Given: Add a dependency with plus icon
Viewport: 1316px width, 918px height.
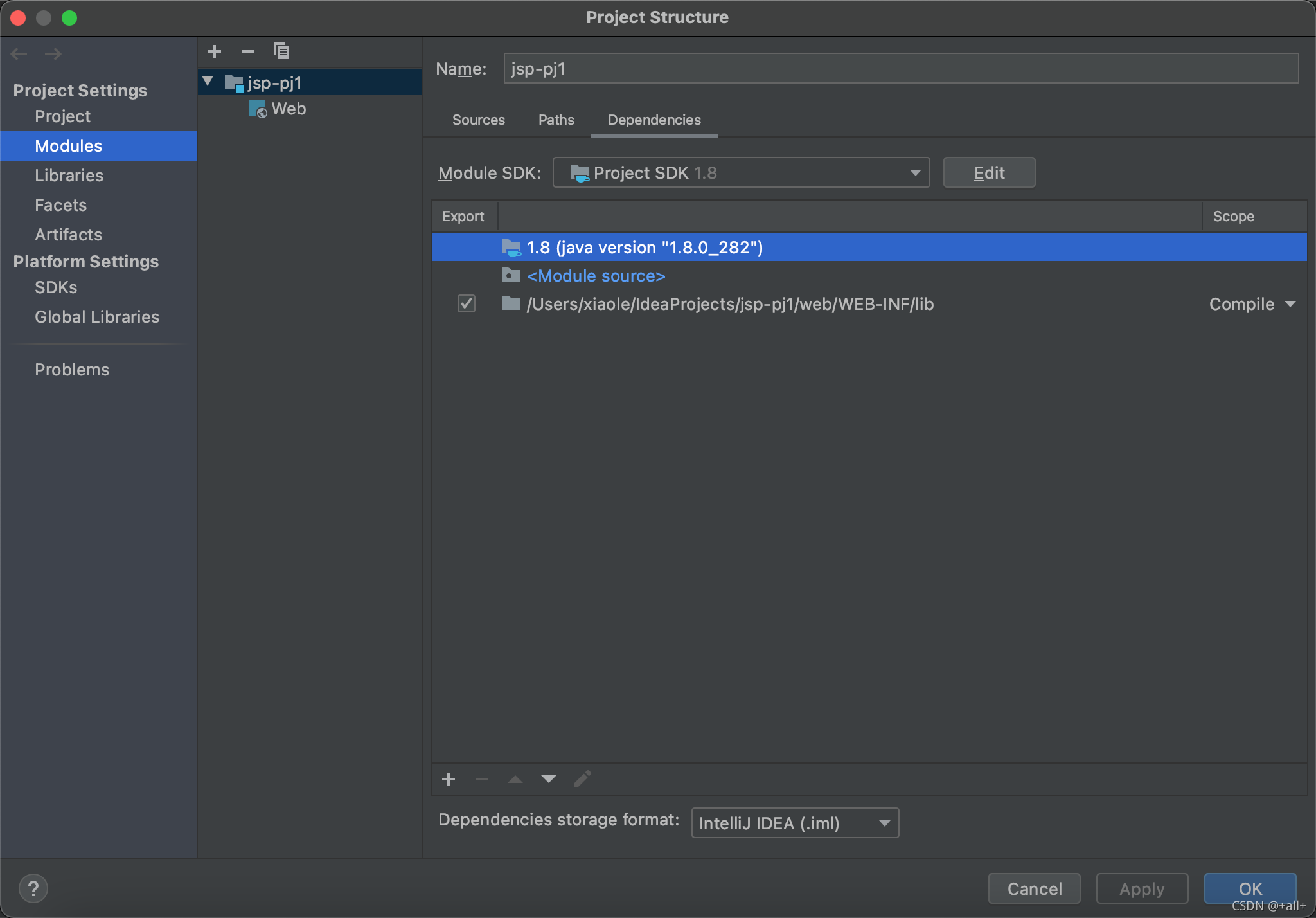Looking at the screenshot, I should 449,779.
